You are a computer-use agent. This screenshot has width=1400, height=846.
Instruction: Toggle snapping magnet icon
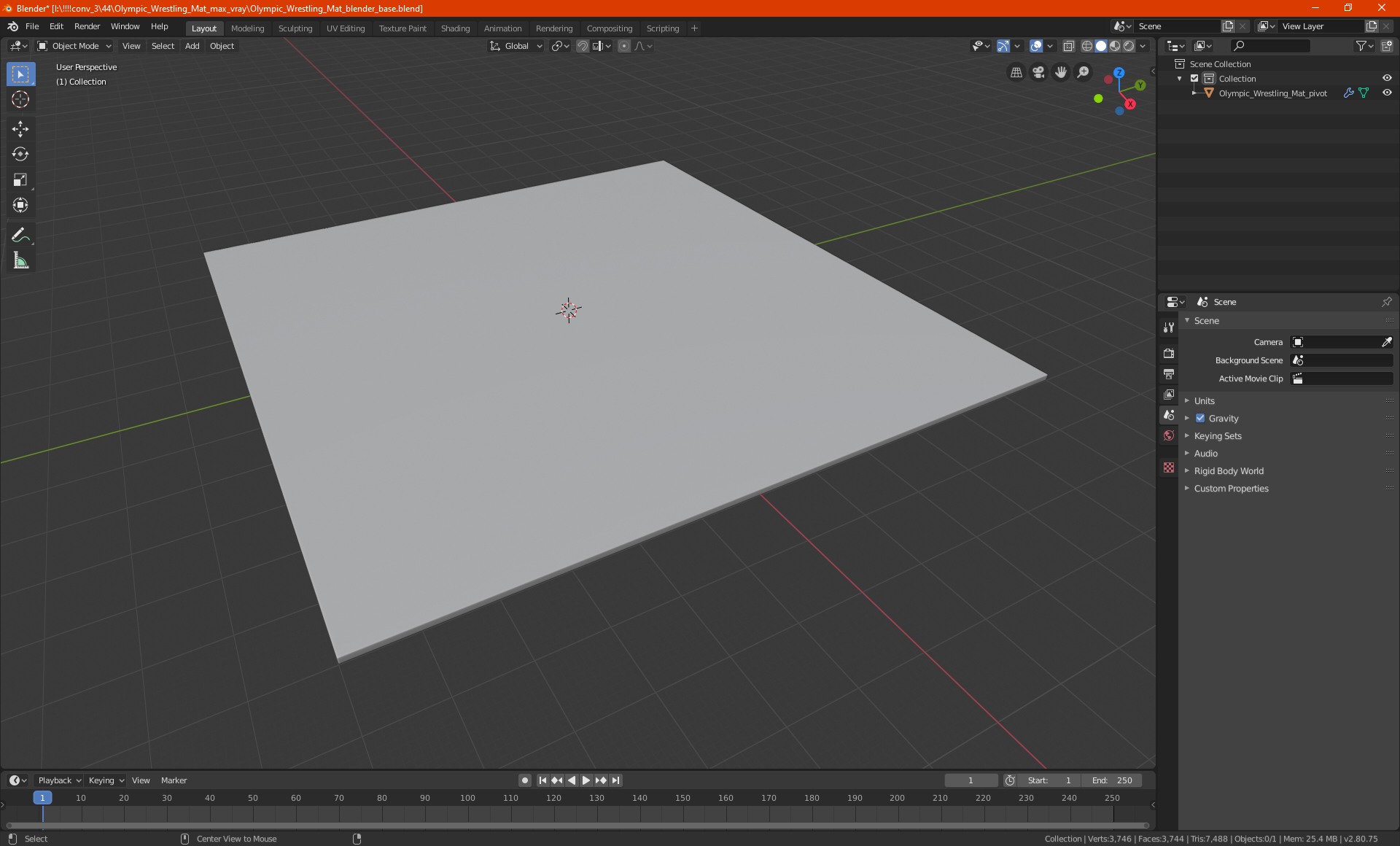coord(583,46)
